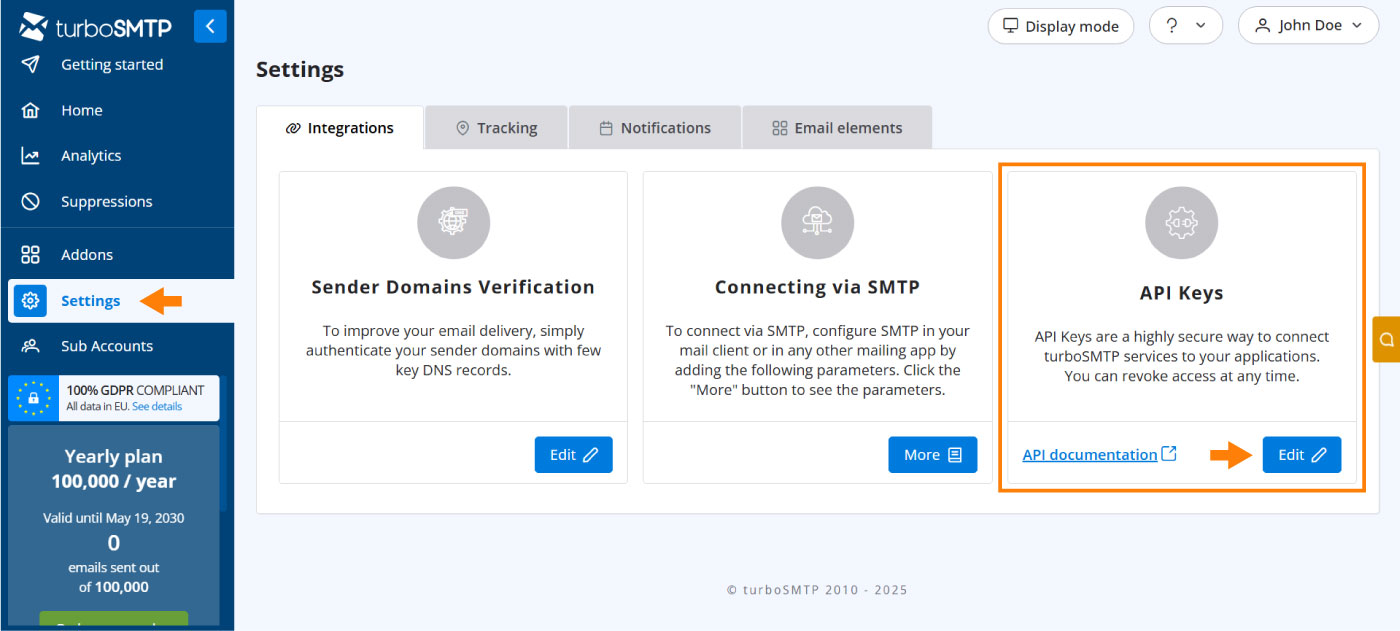1400x631 pixels.
Task: Click the GDPR lock badge icon
Action: tap(34, 398)
